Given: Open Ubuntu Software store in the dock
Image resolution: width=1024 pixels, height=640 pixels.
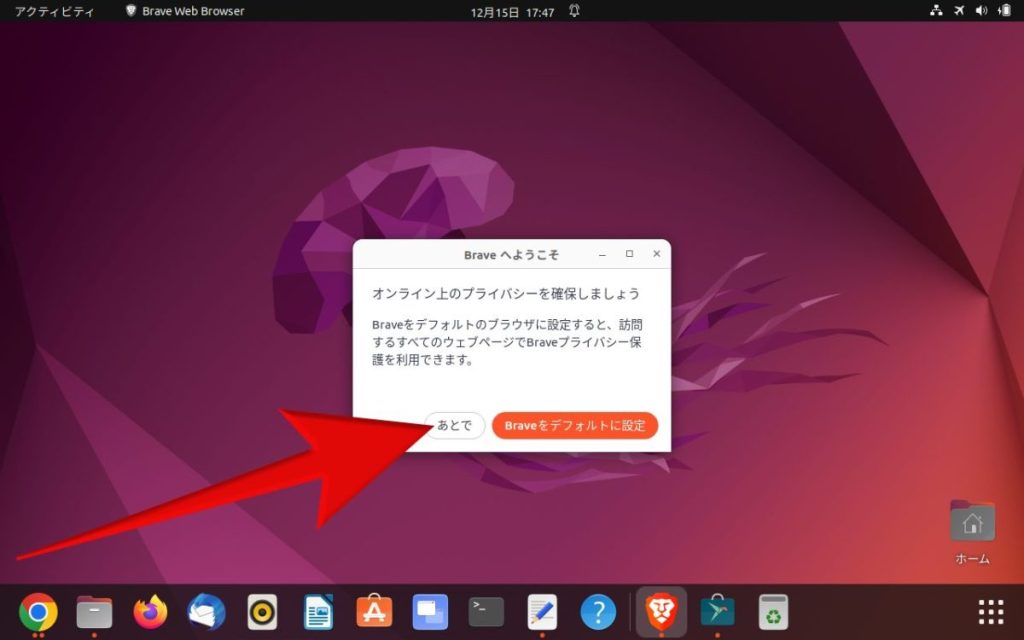Looking at the screenshot, I should coord(374,612).
